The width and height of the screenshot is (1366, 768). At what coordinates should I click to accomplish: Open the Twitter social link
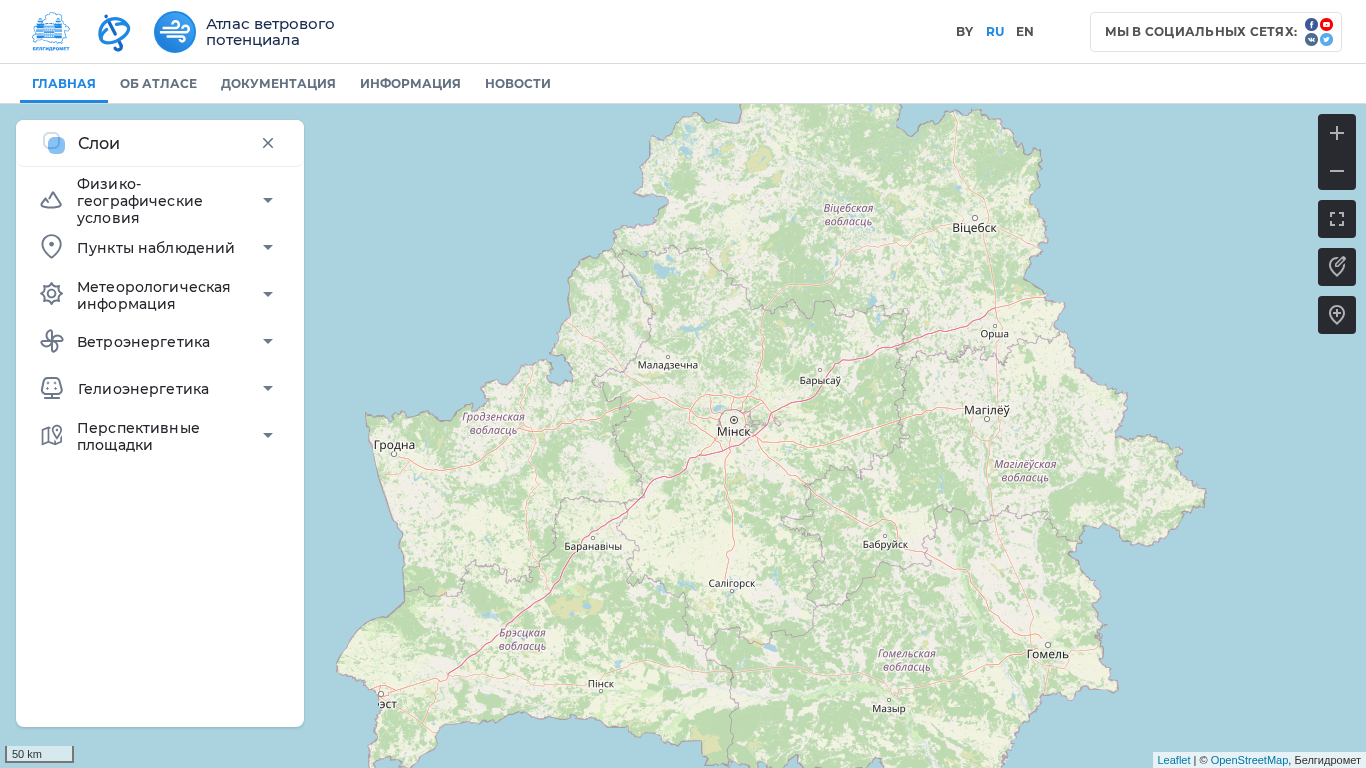pos(1326,40)
